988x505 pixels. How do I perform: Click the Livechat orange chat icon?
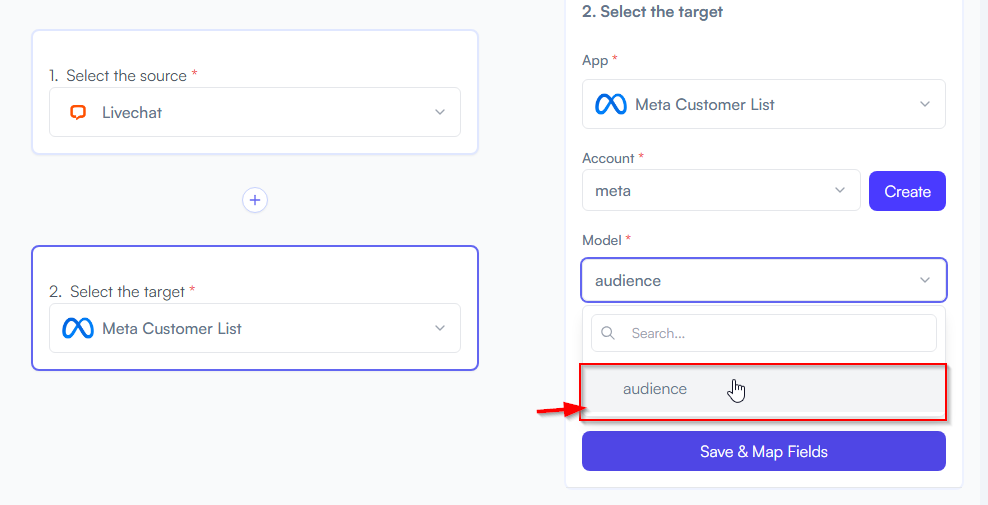point(78,113)
